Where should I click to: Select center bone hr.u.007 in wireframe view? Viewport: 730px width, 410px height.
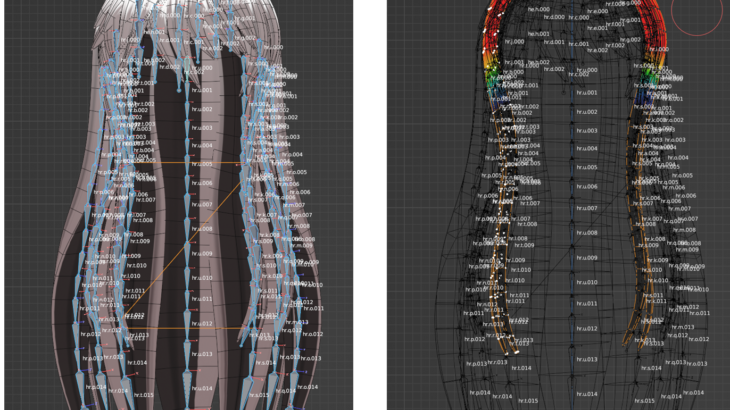point(586,208)
